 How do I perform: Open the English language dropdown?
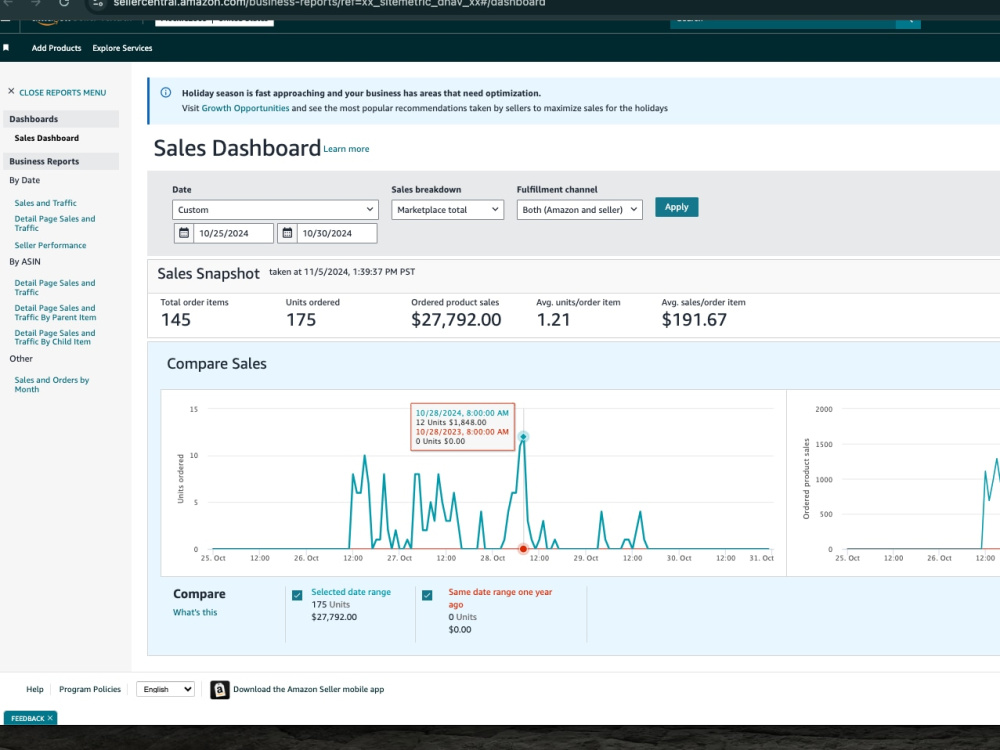(166, 689)
